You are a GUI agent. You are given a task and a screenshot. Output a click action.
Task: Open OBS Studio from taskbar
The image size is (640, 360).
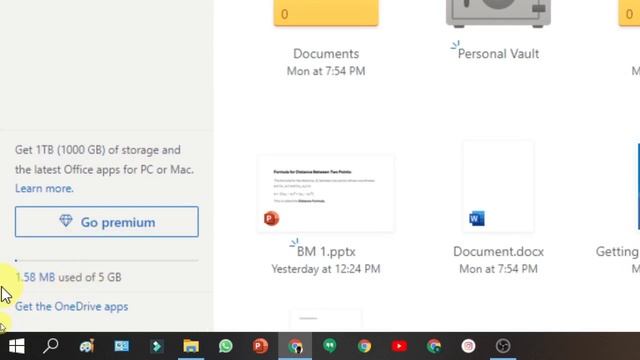(x=503, y=346)
